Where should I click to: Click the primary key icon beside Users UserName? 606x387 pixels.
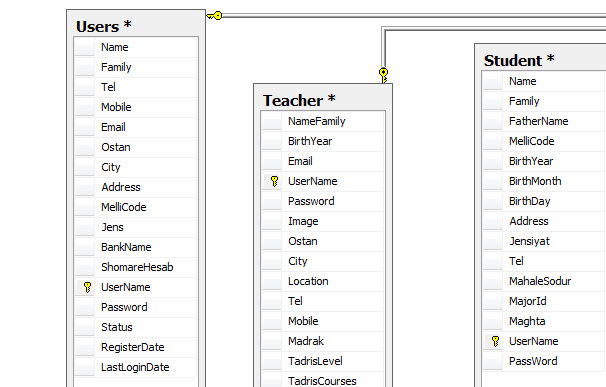tap(87, 287)
